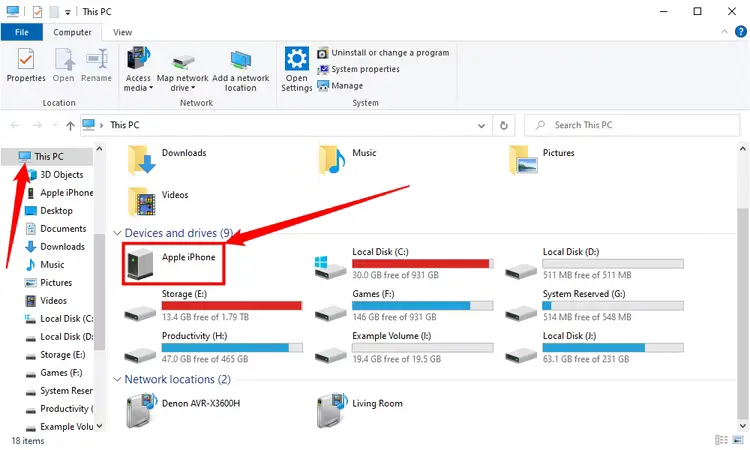This screenshot has width=750, height=450.
Task: Select the System Reserved (G:) drive icon
Action: click(521, 313)
